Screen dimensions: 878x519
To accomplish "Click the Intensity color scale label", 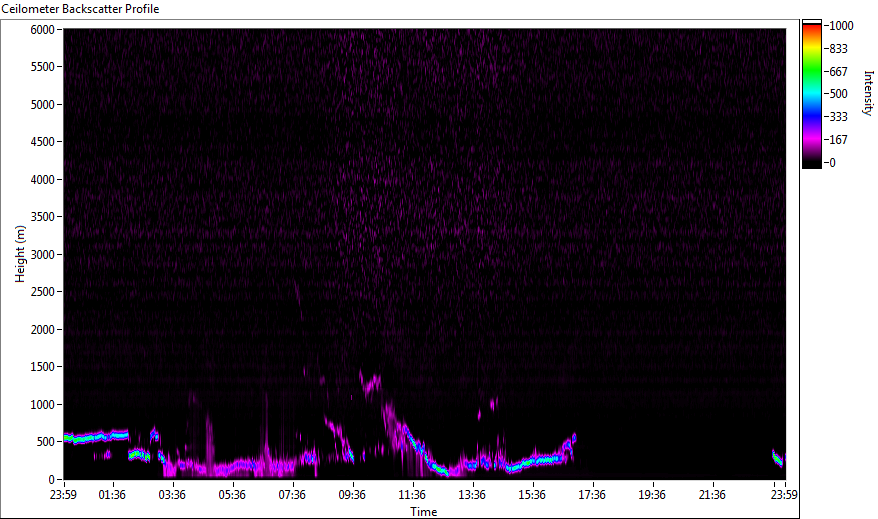I will pos(868,93).
